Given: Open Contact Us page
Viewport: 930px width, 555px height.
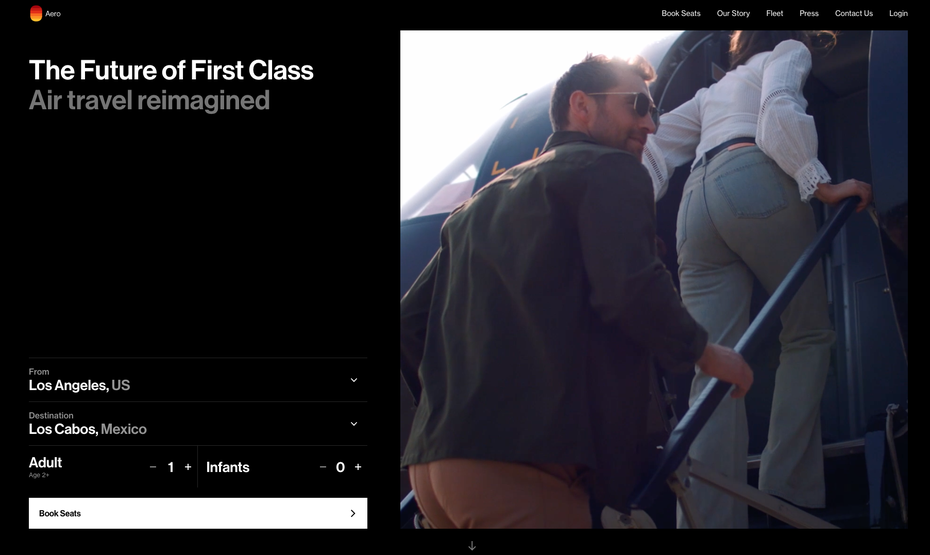Looking at the screenshot, I should pyautogui.click(x=853, y=13).
